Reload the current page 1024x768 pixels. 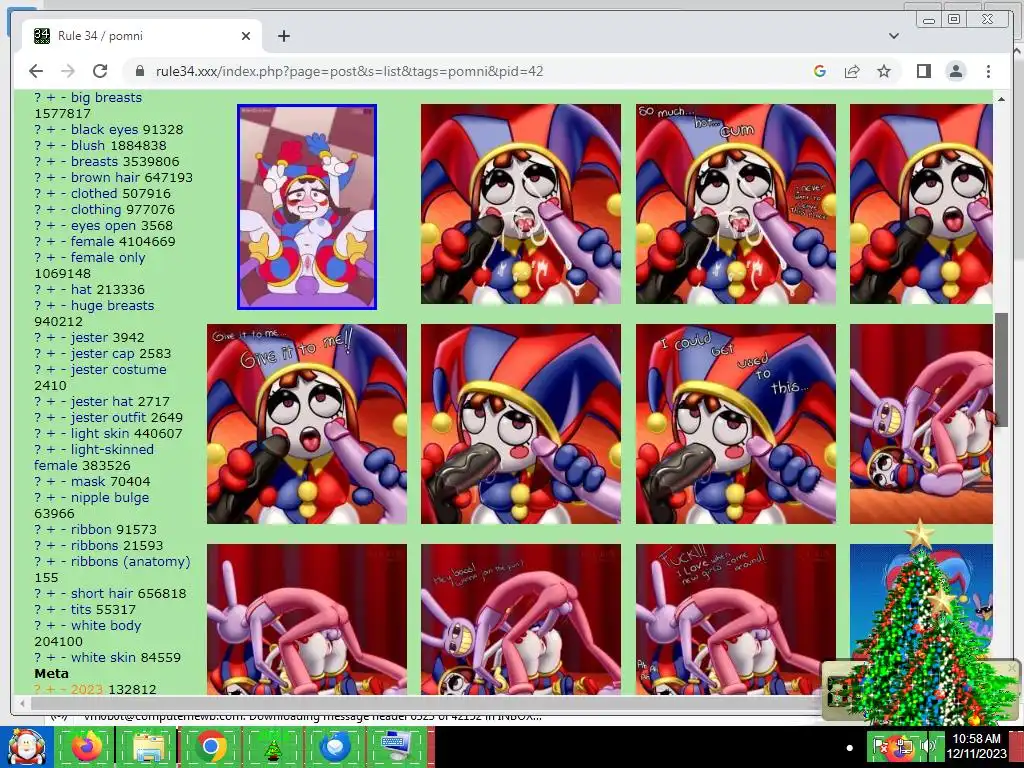tap(100, 71)
